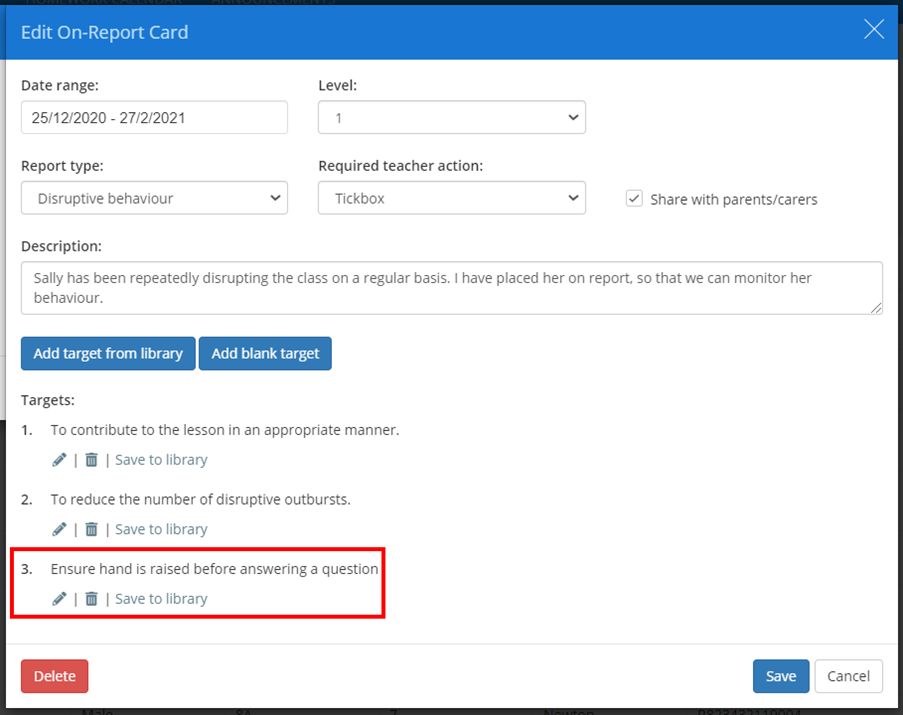This screenshot has width=903, height=715.
Task: Expand the Required teacher action dropdown
Action: pos(452,198)
